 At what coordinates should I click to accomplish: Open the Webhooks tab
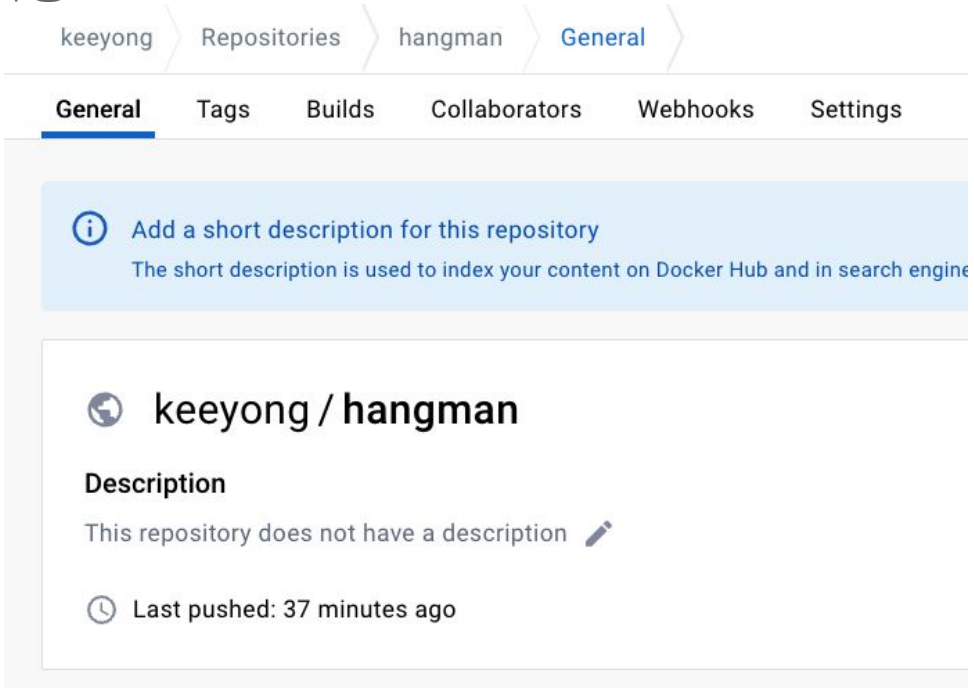point(696,109)
